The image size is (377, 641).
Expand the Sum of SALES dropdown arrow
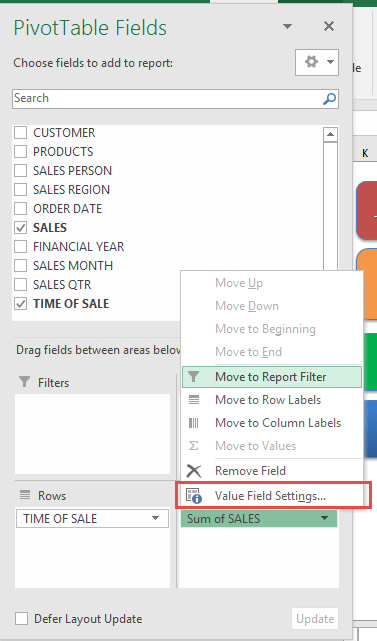pyautogui.click(x=324, y=518)
